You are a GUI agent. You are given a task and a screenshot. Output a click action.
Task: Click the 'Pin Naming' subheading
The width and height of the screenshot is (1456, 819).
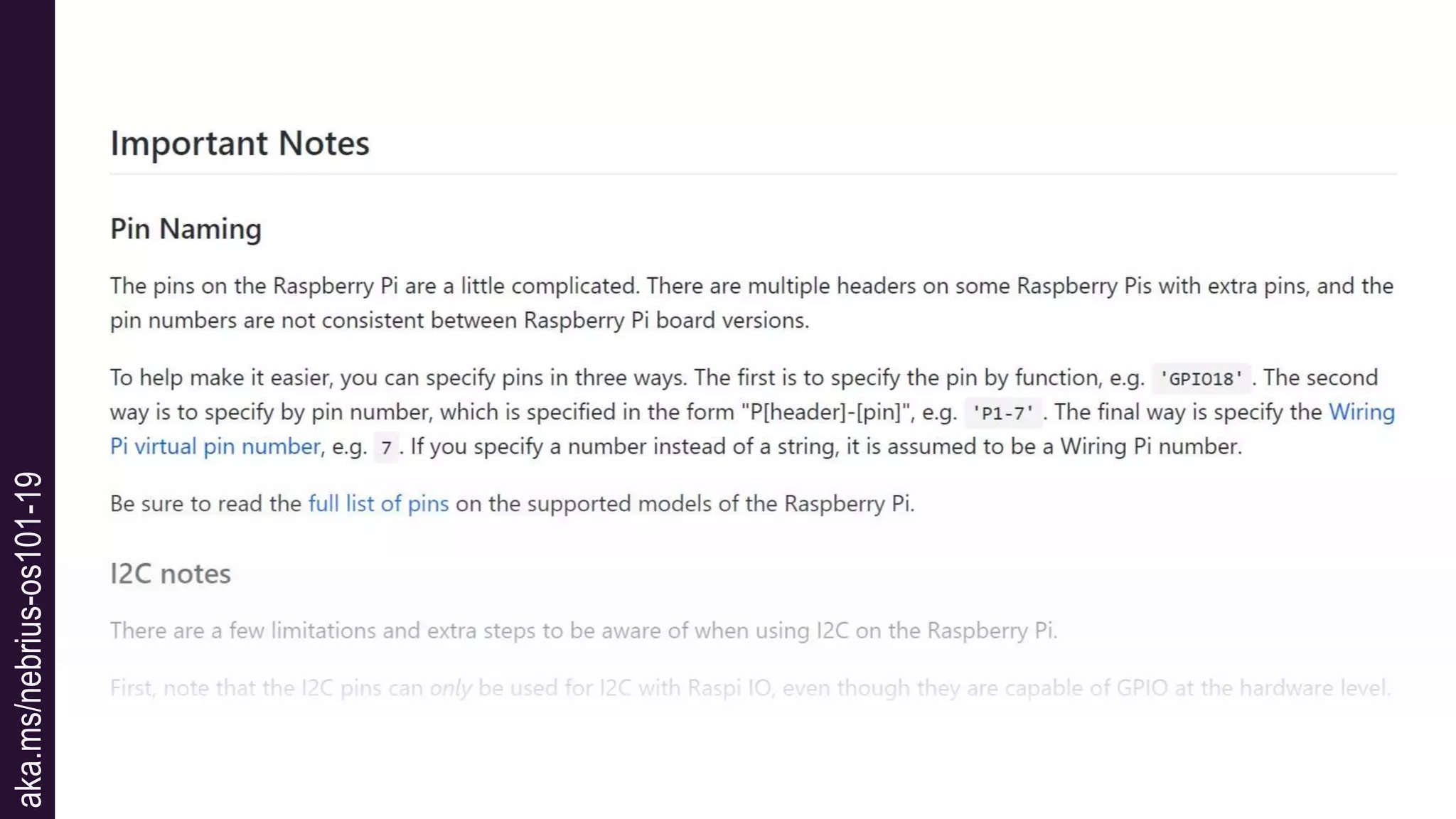click(186, 229)
